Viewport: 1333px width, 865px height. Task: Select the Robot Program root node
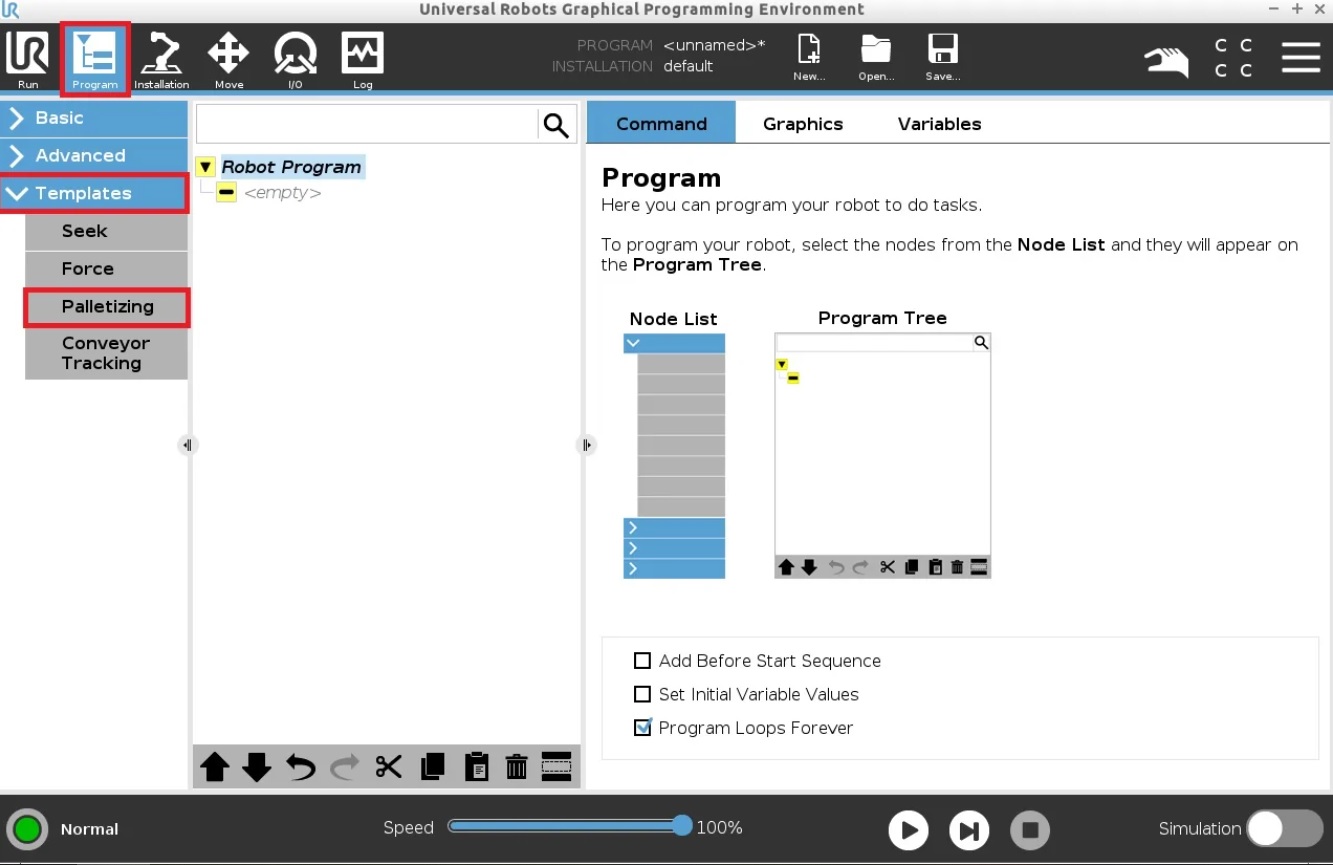(x=291, y=167)
